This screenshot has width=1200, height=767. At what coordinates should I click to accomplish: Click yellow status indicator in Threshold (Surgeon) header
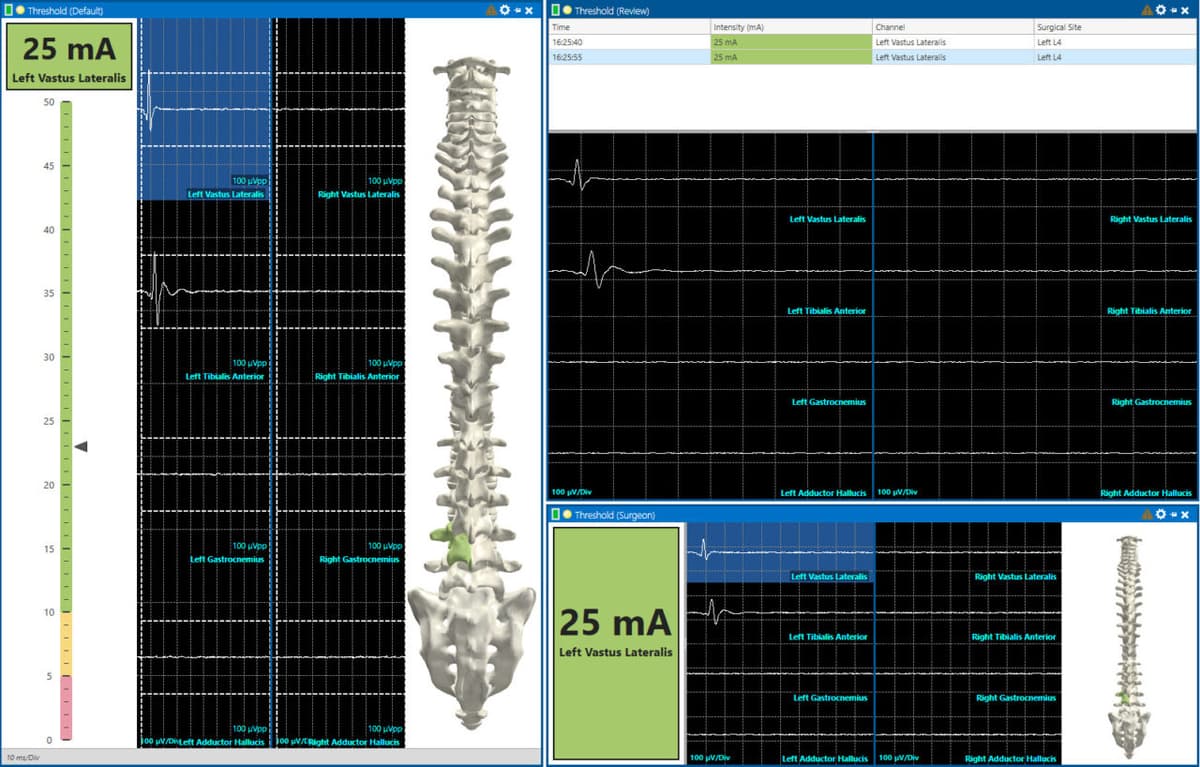point(567,514)
